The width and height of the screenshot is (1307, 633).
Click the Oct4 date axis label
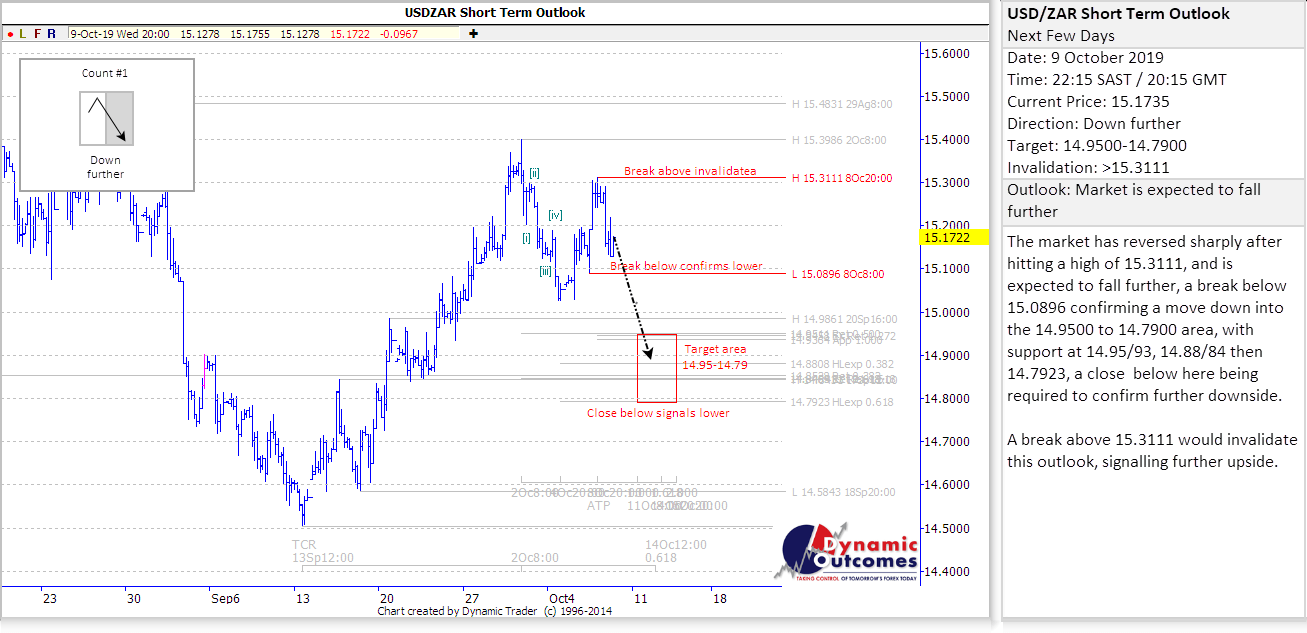click(x=561, y=598)
